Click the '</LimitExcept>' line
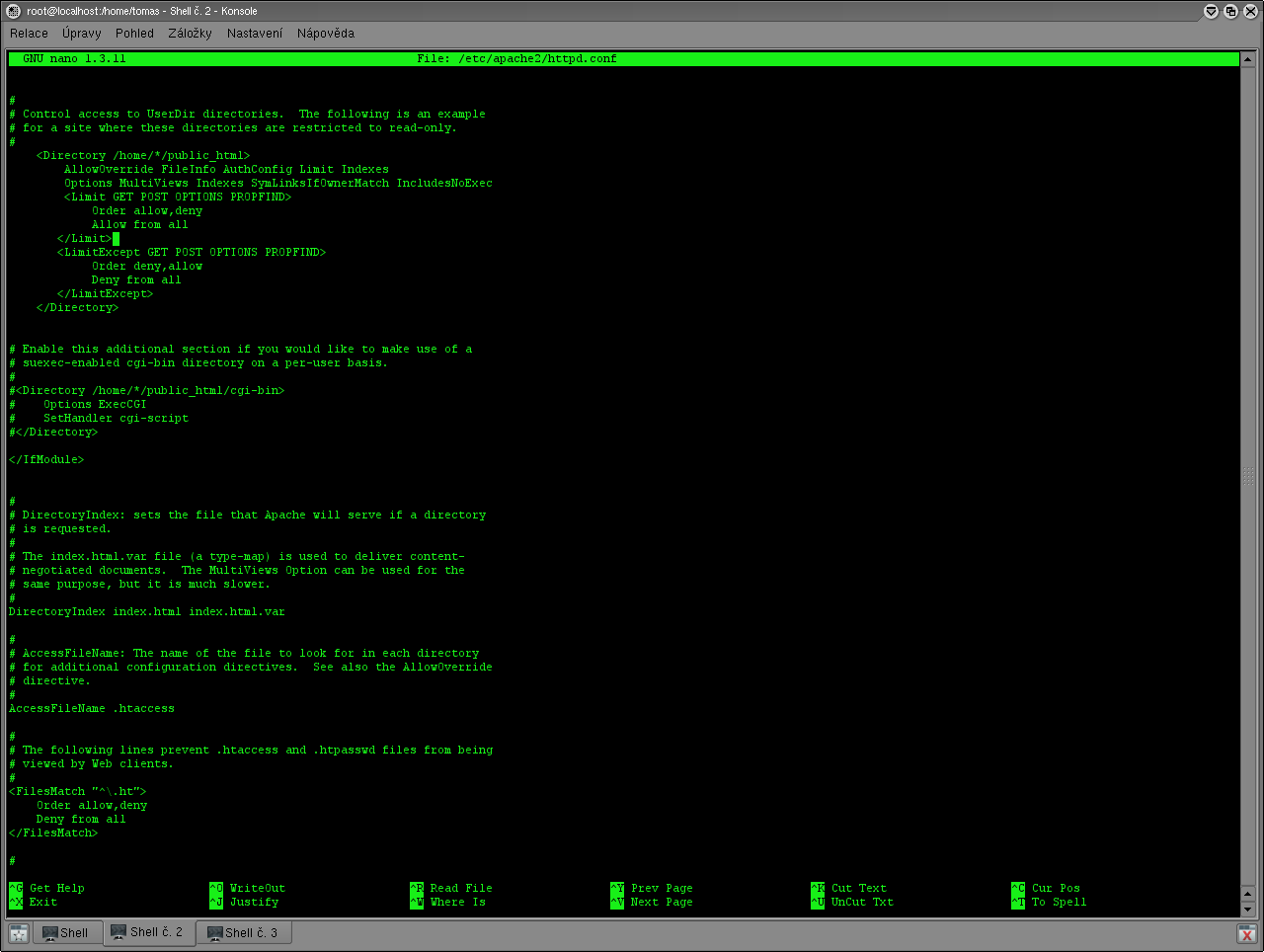The image size is (1264, 952). (105, 294)
